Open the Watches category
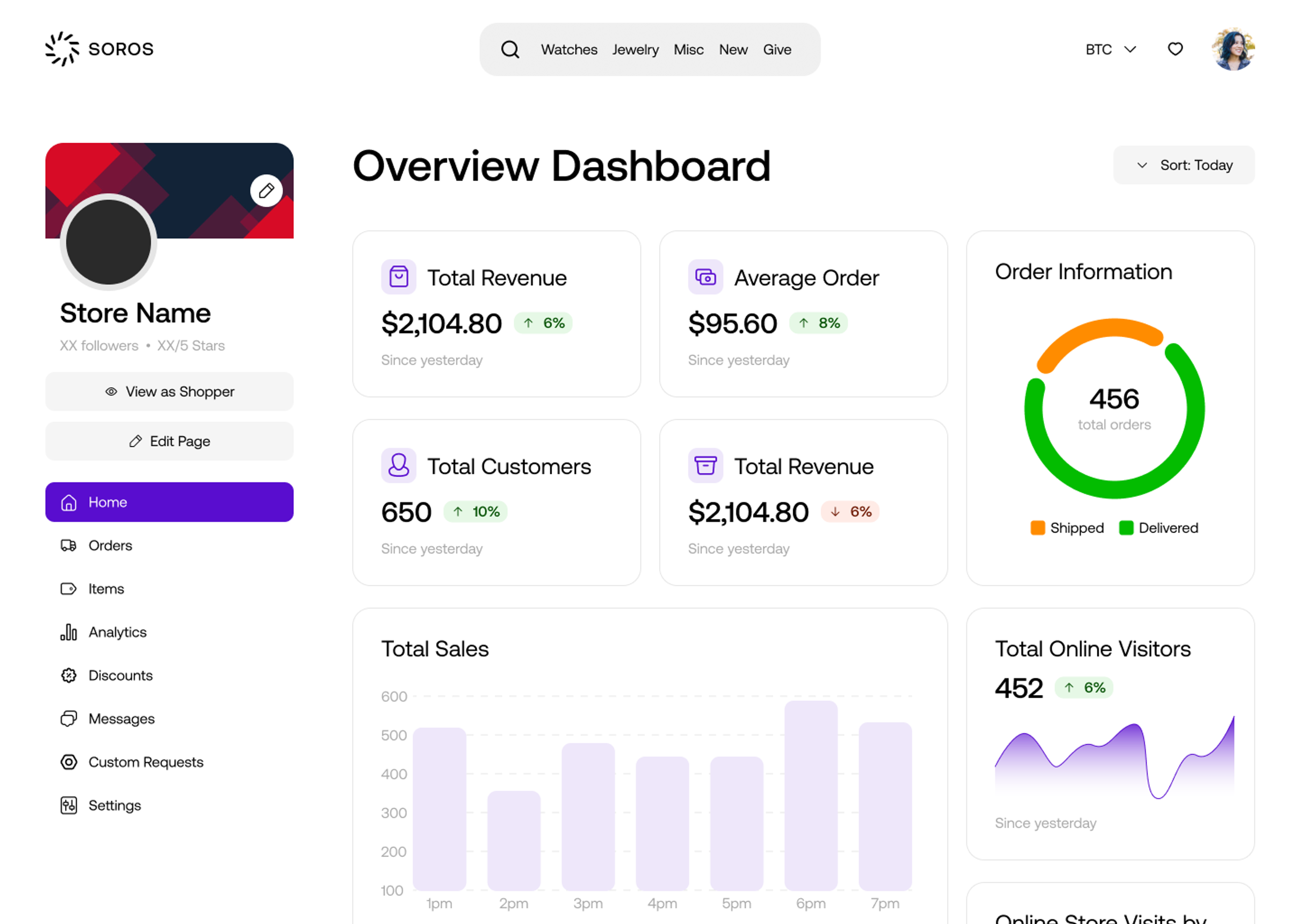Viewport: 1300px width, 924px height. (569, 50)
